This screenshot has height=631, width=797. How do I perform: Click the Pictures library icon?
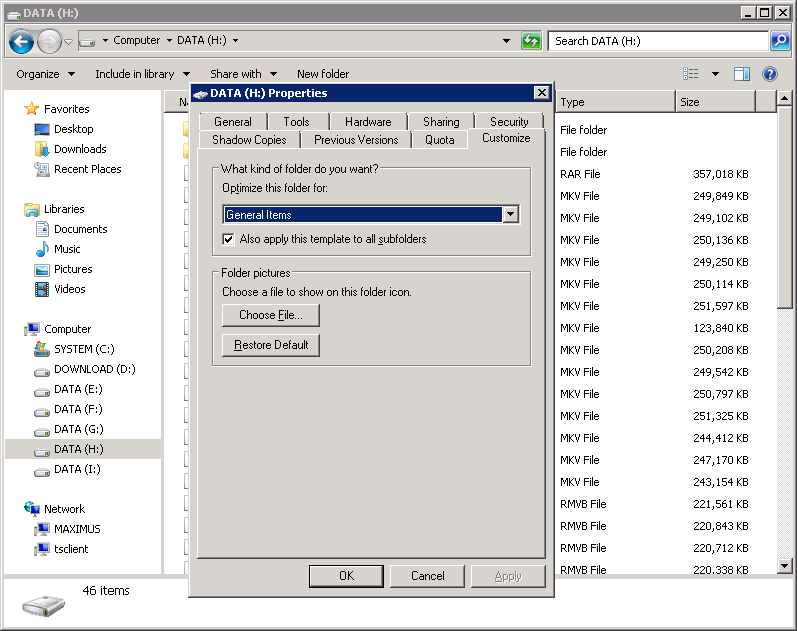pos(42,269)
